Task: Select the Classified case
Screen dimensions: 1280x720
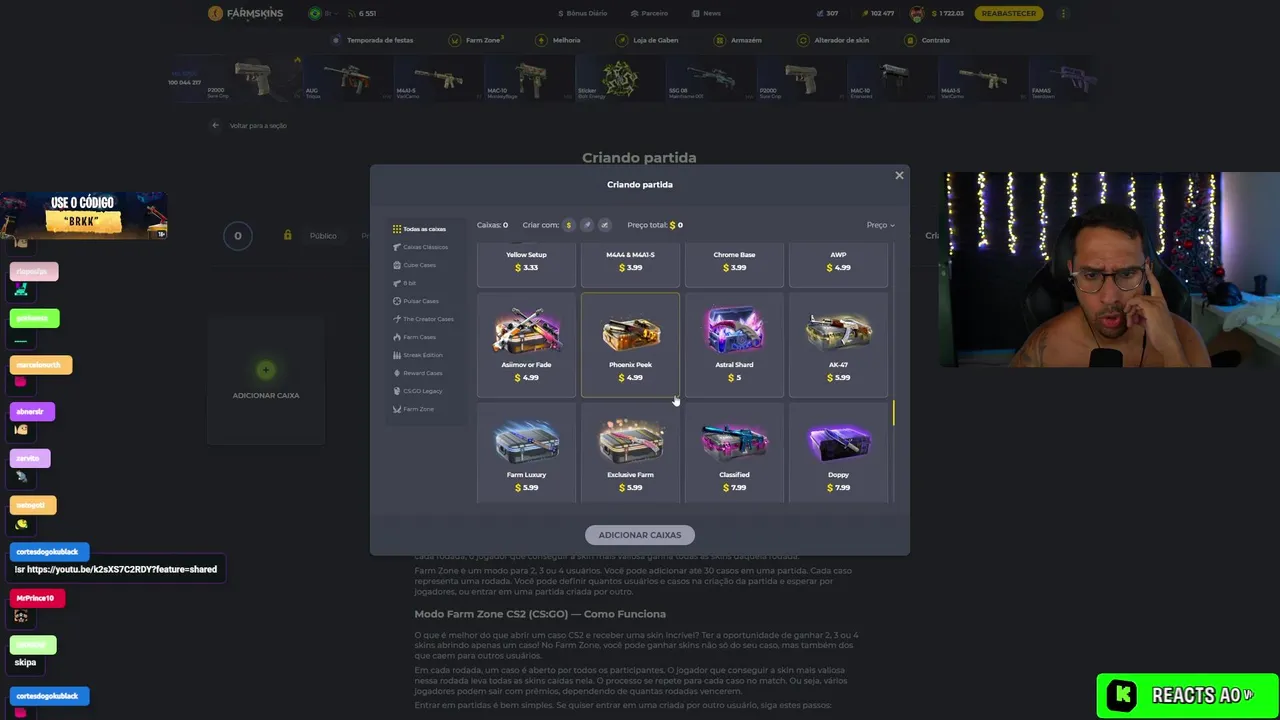Action: (734, 453)
